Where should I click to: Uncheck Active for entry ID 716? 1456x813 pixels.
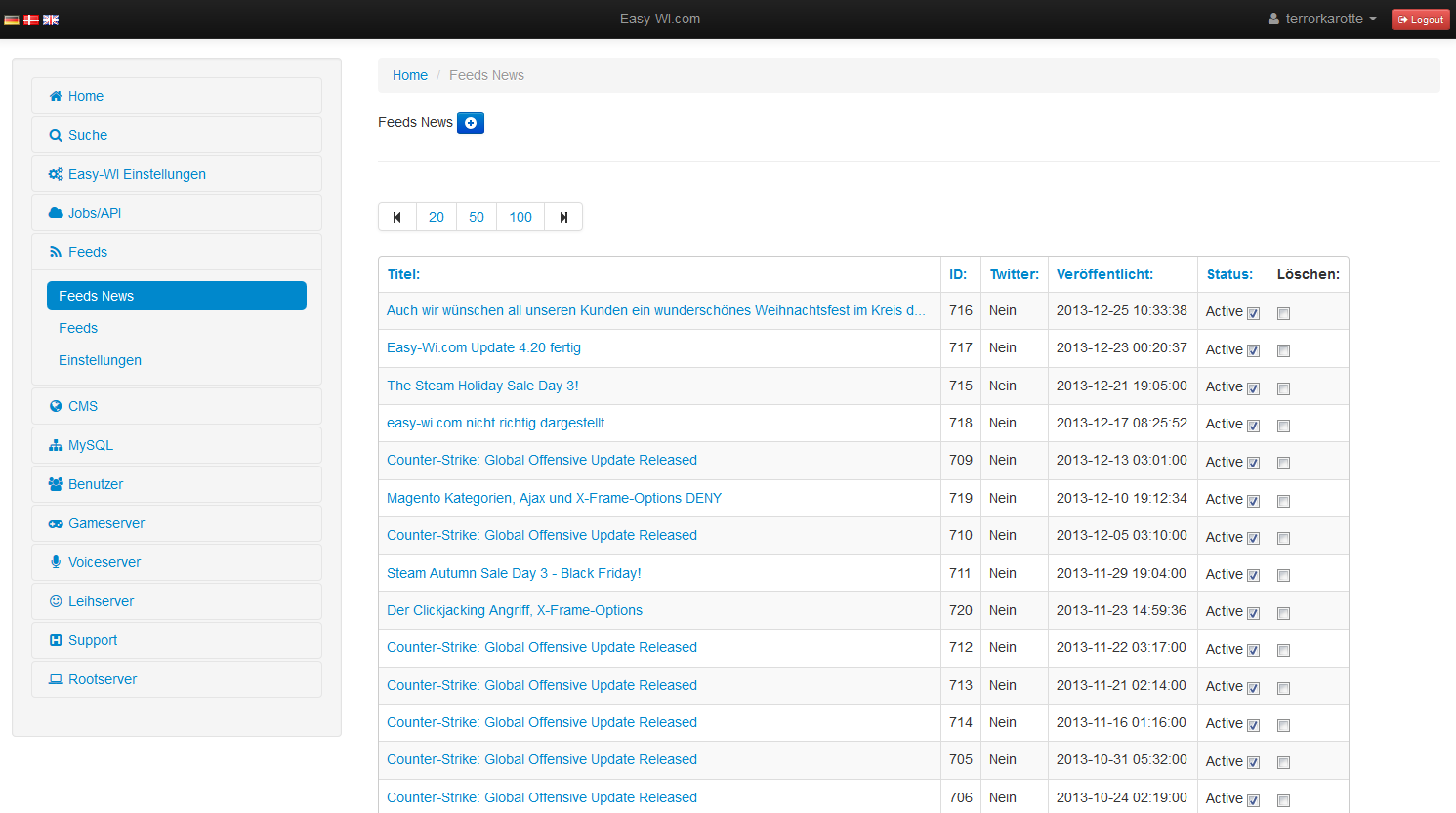click(x=1254, y=313)
